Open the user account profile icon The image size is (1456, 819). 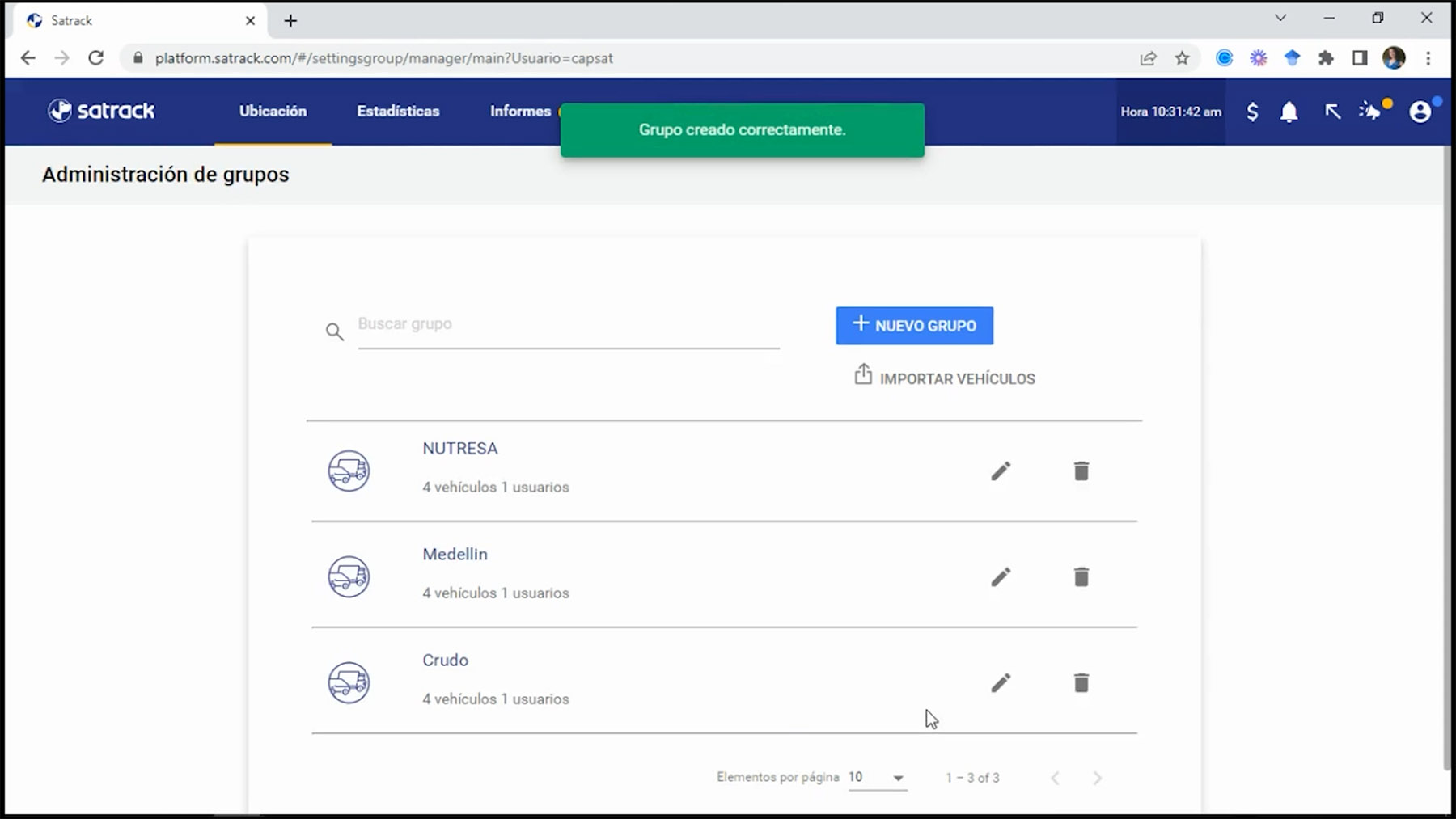tap(1420, 112)
